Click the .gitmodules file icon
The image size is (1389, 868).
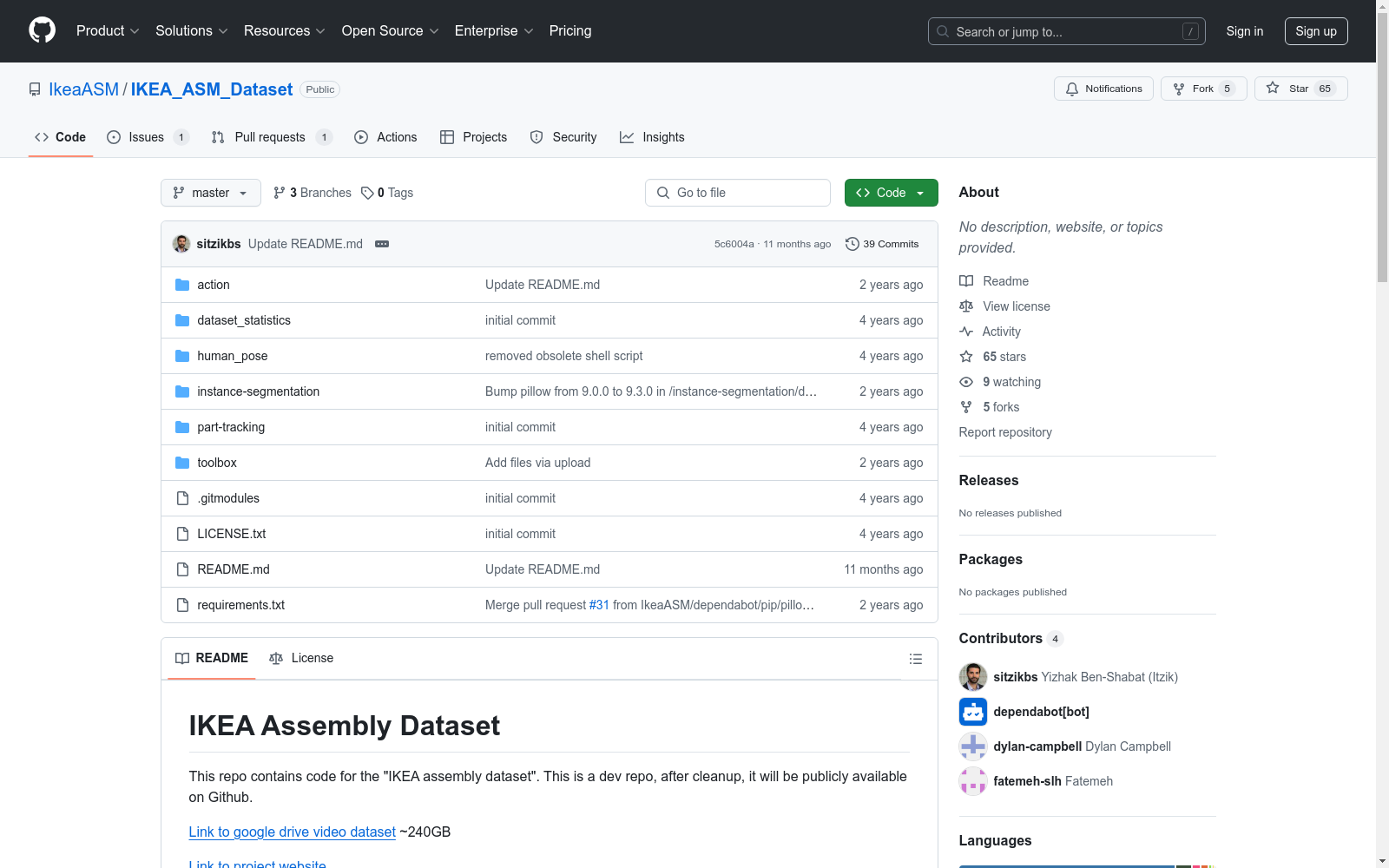[x=182, y=498]
